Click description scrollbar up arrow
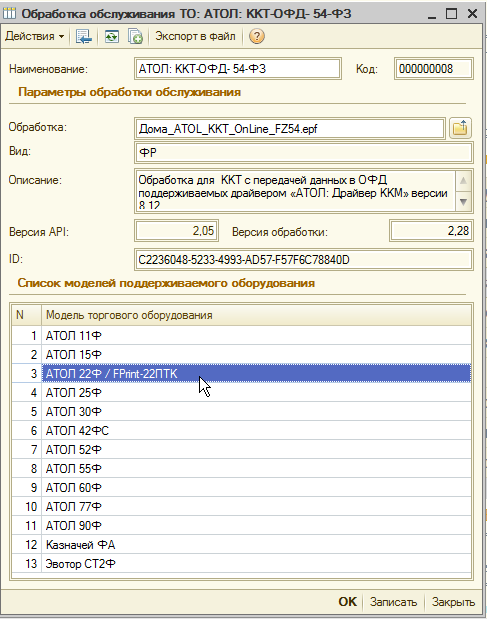The image size is (487, 619). point(463,180)
